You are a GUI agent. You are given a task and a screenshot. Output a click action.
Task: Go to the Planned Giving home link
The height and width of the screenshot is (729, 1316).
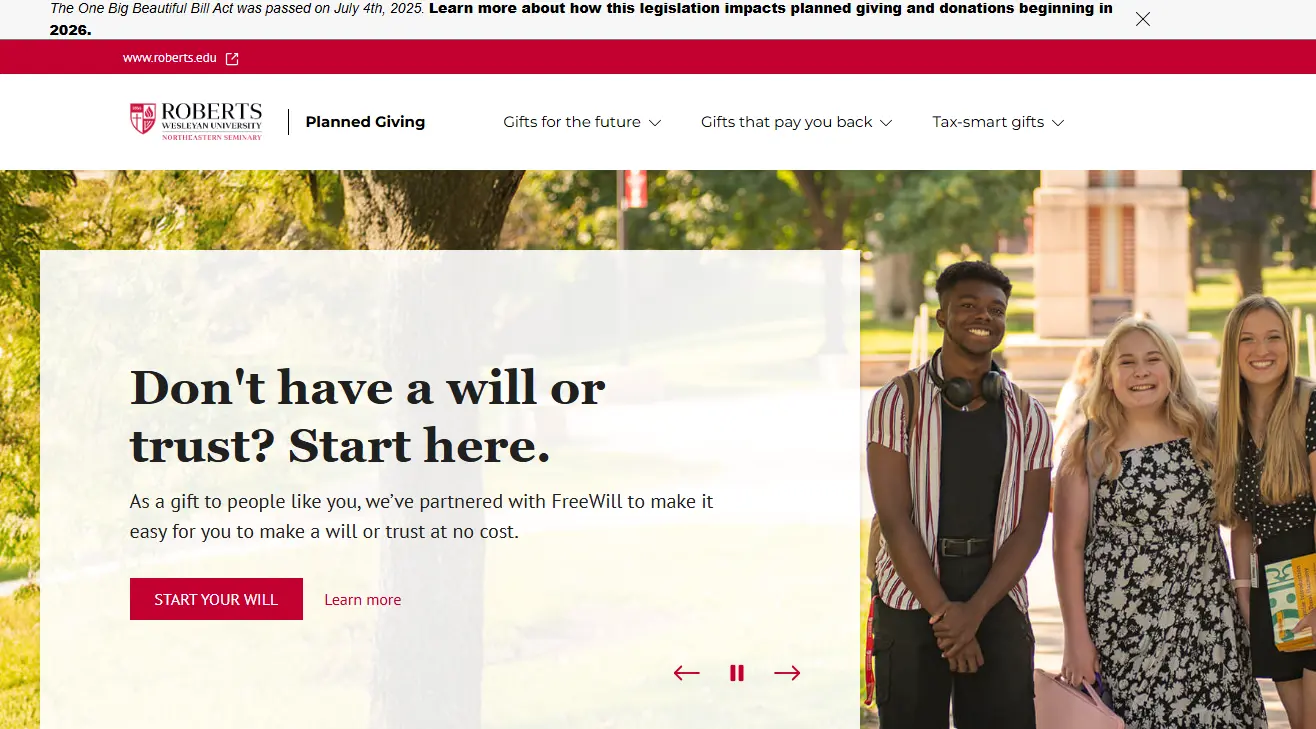(365, 122)
